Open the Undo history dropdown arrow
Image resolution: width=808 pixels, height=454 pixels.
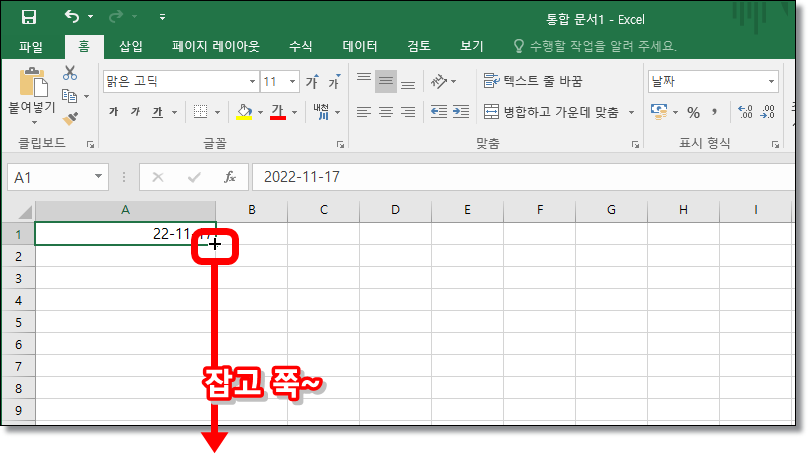tap(91, 17)
